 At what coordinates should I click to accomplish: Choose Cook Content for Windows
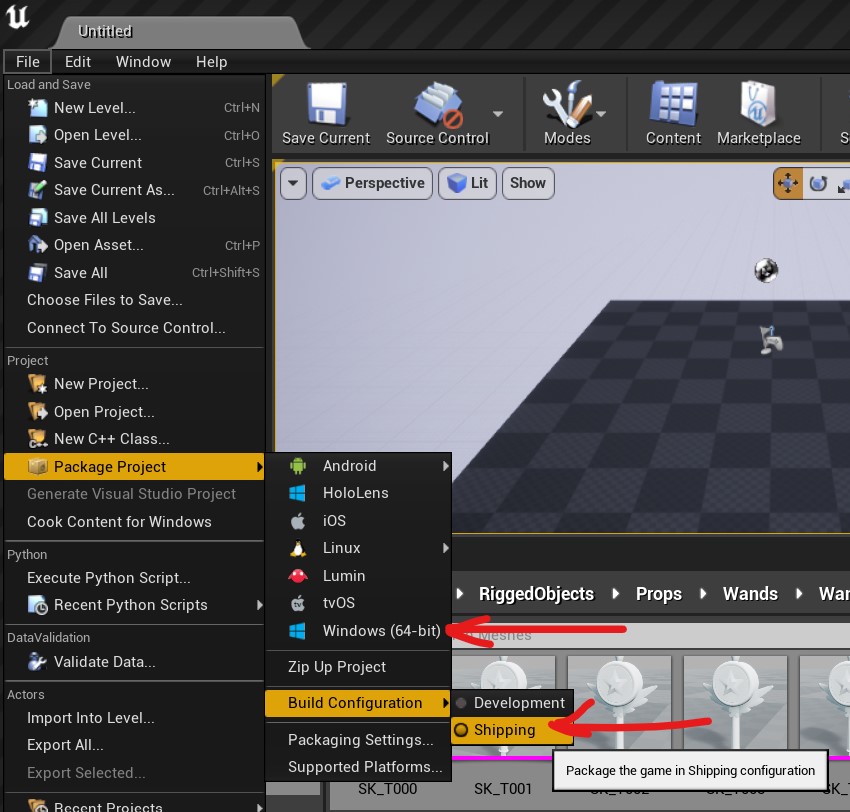134,521
